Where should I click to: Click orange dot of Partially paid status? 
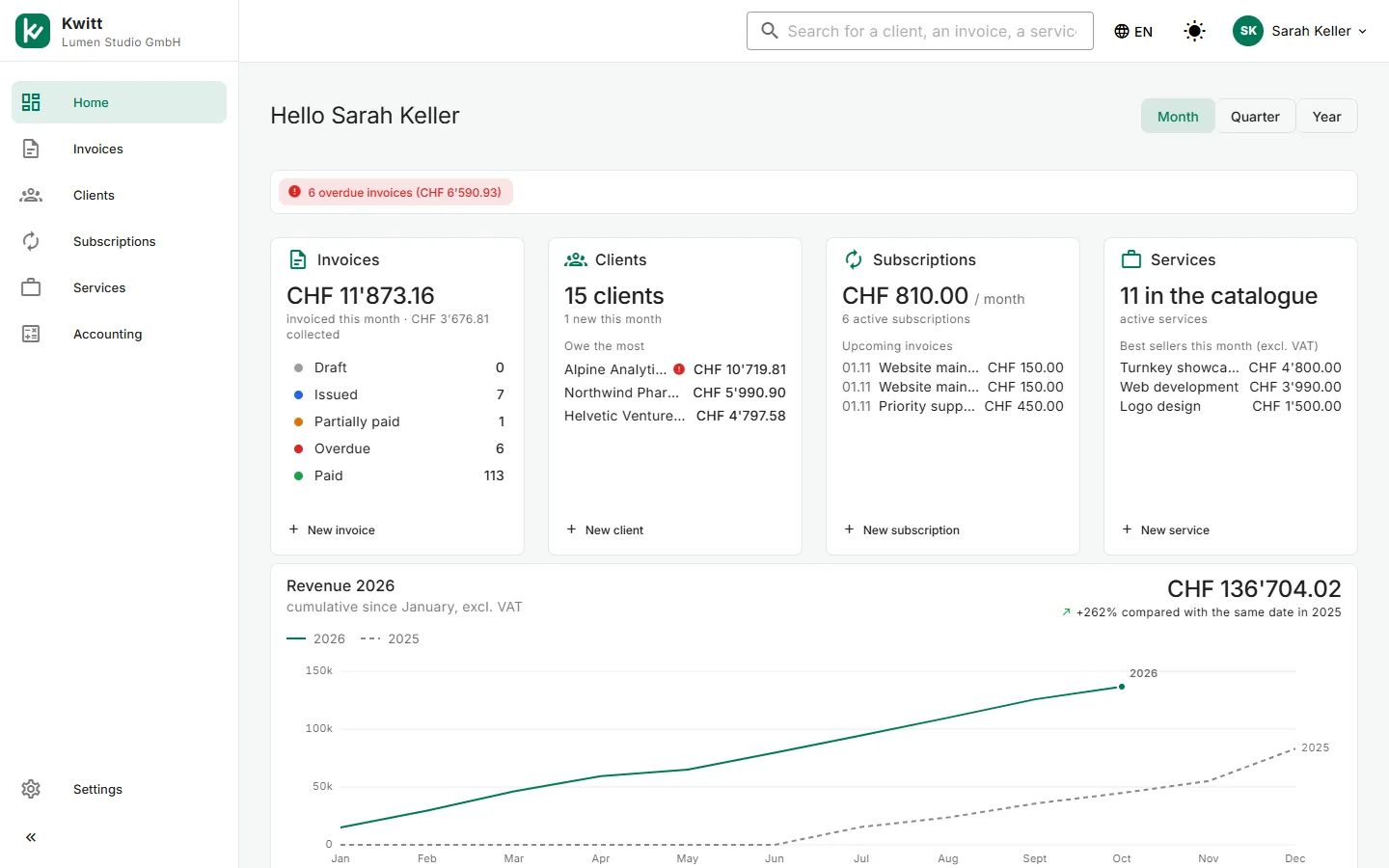(298, 421)
